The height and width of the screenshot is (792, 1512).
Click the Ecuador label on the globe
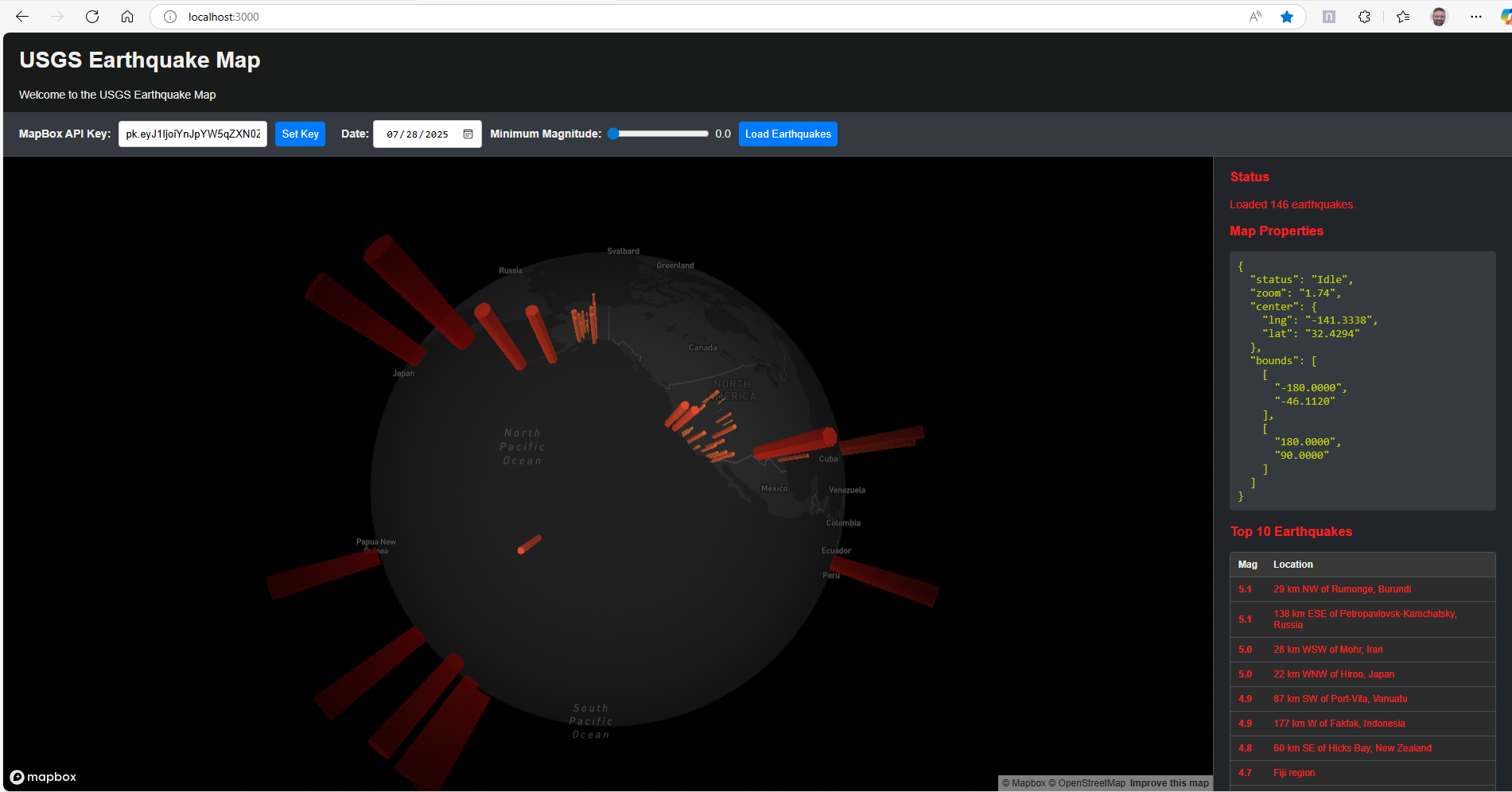click(836, 550)
